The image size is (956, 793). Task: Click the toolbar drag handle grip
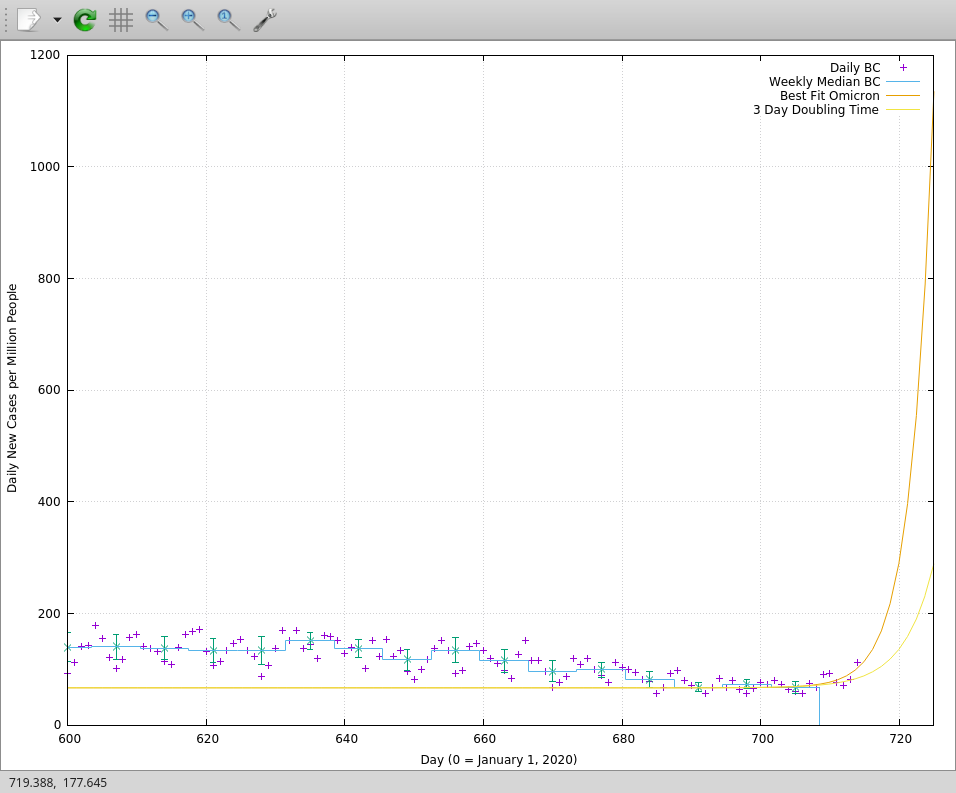(6, 20)
